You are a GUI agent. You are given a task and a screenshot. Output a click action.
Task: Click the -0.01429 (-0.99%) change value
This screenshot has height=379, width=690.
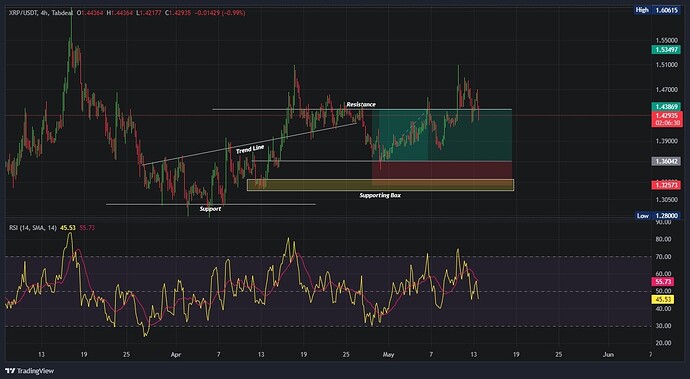[x=220, y=13]
